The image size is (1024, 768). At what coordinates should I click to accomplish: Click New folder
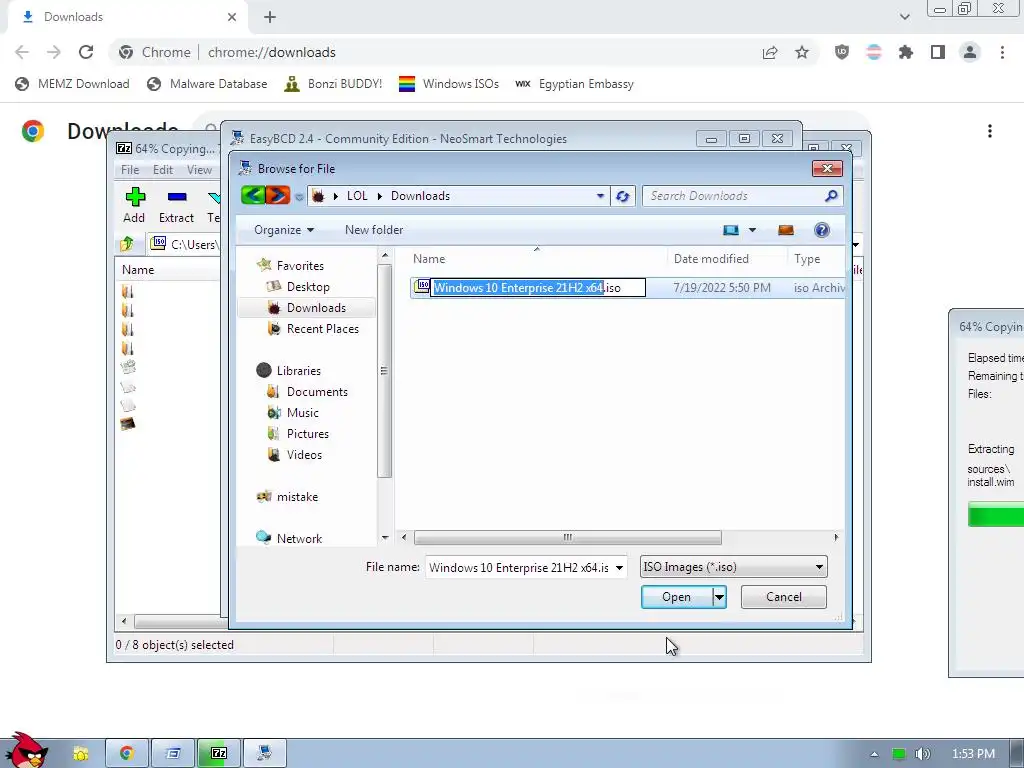374,230
